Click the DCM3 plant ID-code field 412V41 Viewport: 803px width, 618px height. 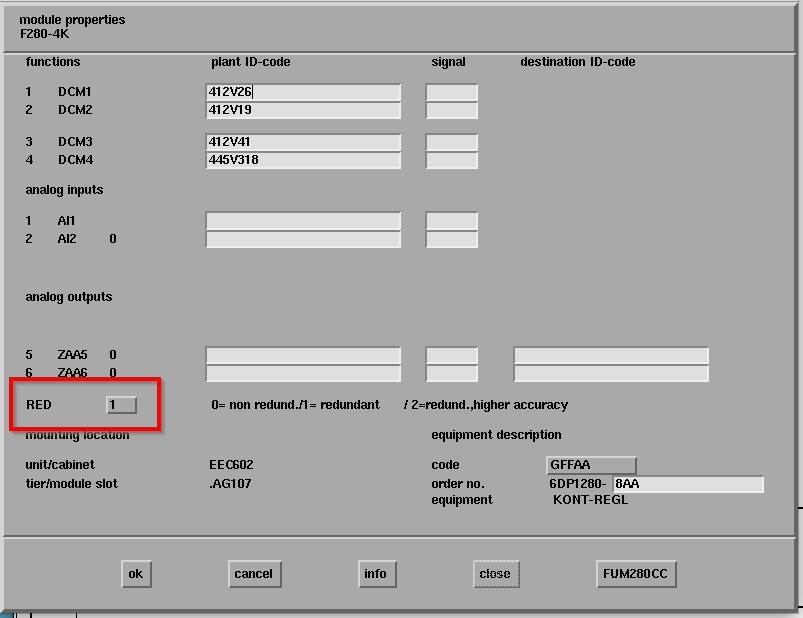(303, 142)
